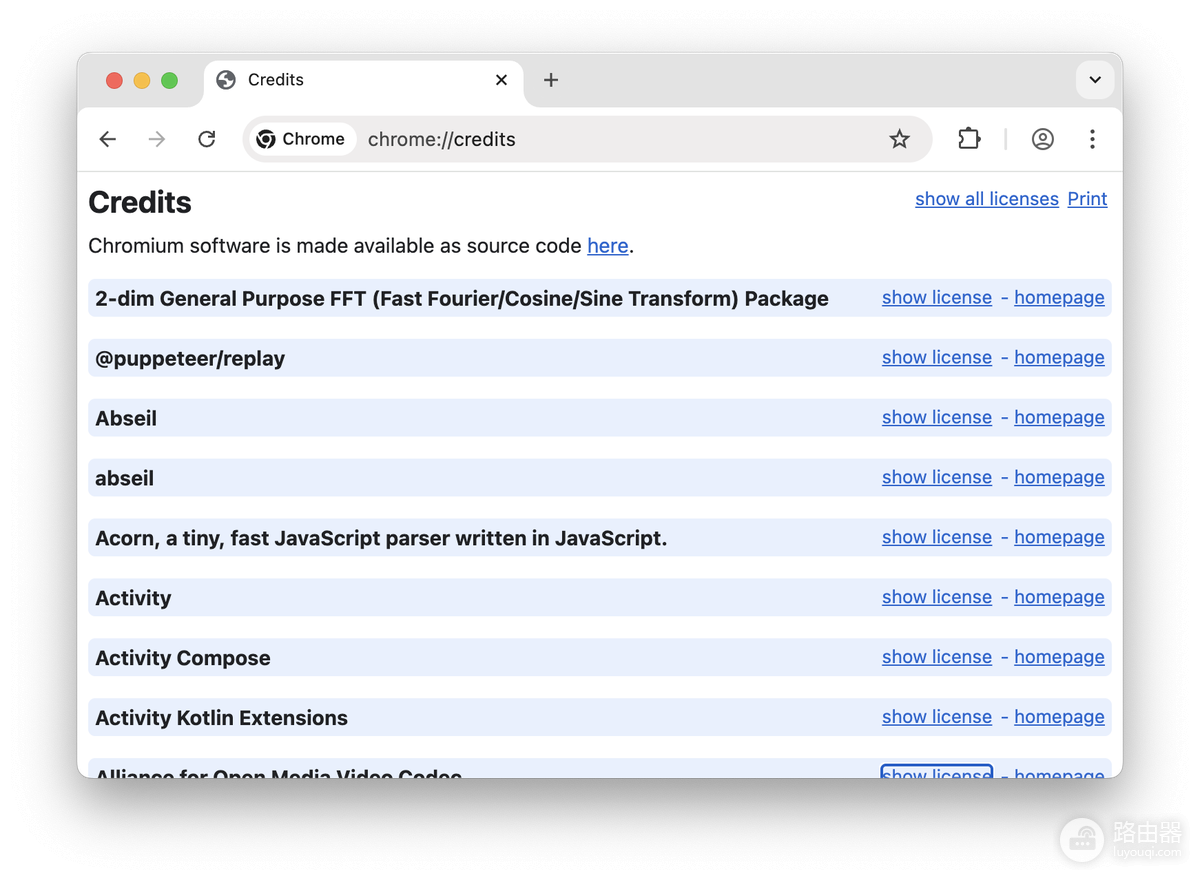
Task: Open homepage for lowercase abseil
Action: point(1059,478)
